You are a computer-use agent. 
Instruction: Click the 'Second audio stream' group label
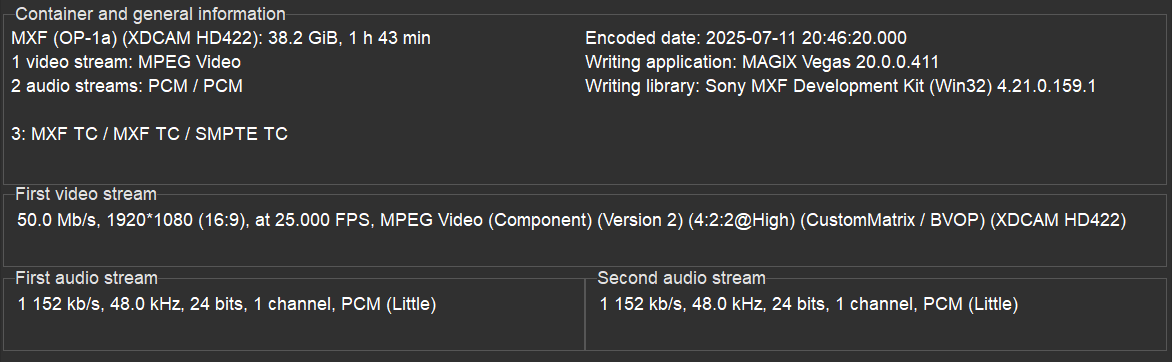point(681,277)
